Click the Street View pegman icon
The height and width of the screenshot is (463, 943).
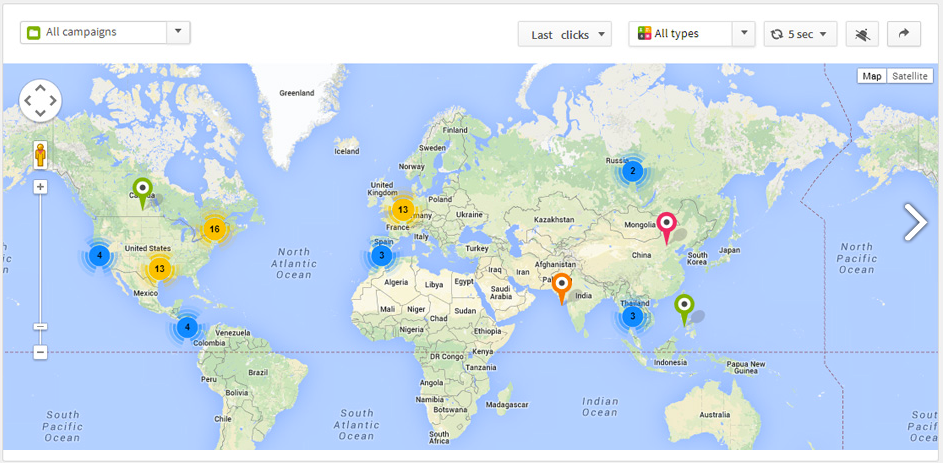[x=40, y=155]
